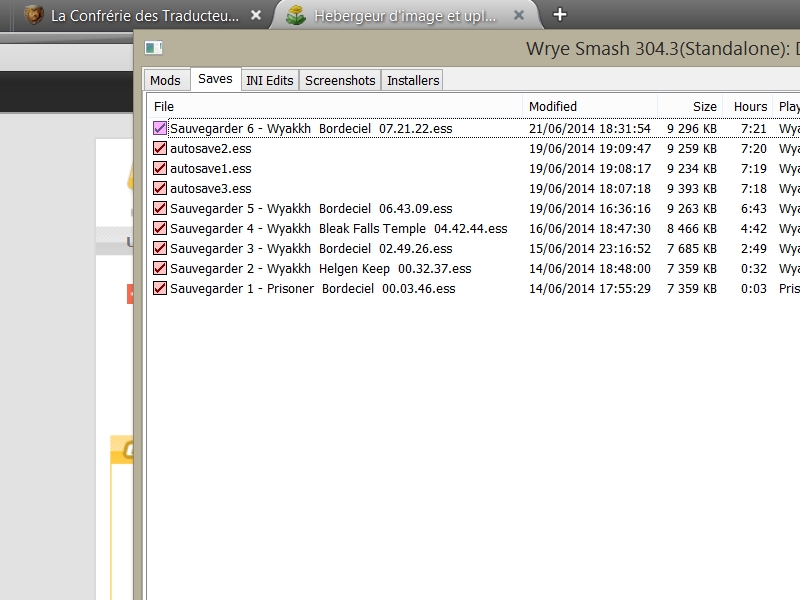Toggle checkbox for Sauvegarder 3 save
Viewport: 800px width, 600px height.
[160, 248]
